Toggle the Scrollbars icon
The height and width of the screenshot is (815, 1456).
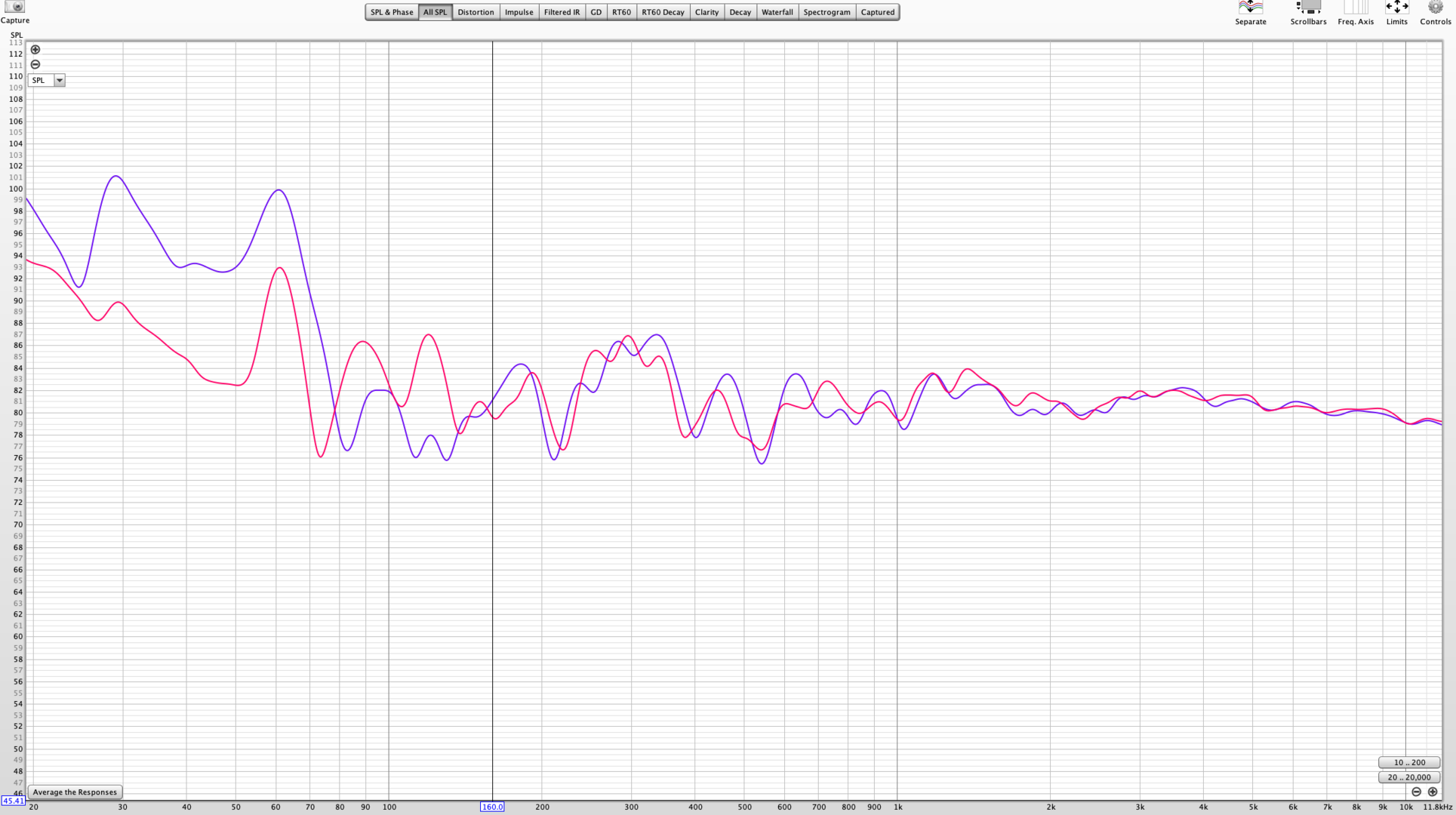[x=1307, y=8]
